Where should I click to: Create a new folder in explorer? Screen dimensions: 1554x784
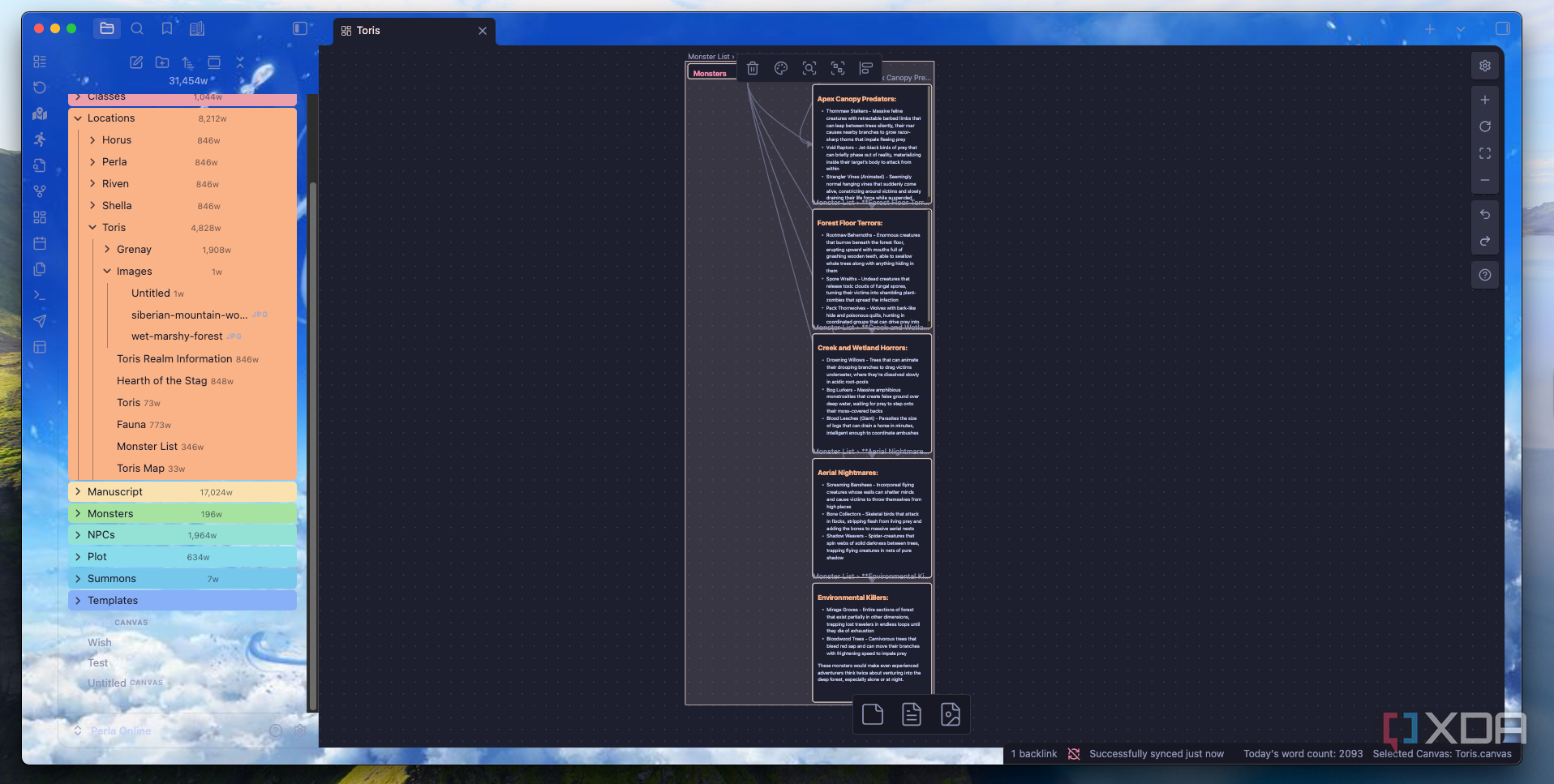[x=162, y=62]
